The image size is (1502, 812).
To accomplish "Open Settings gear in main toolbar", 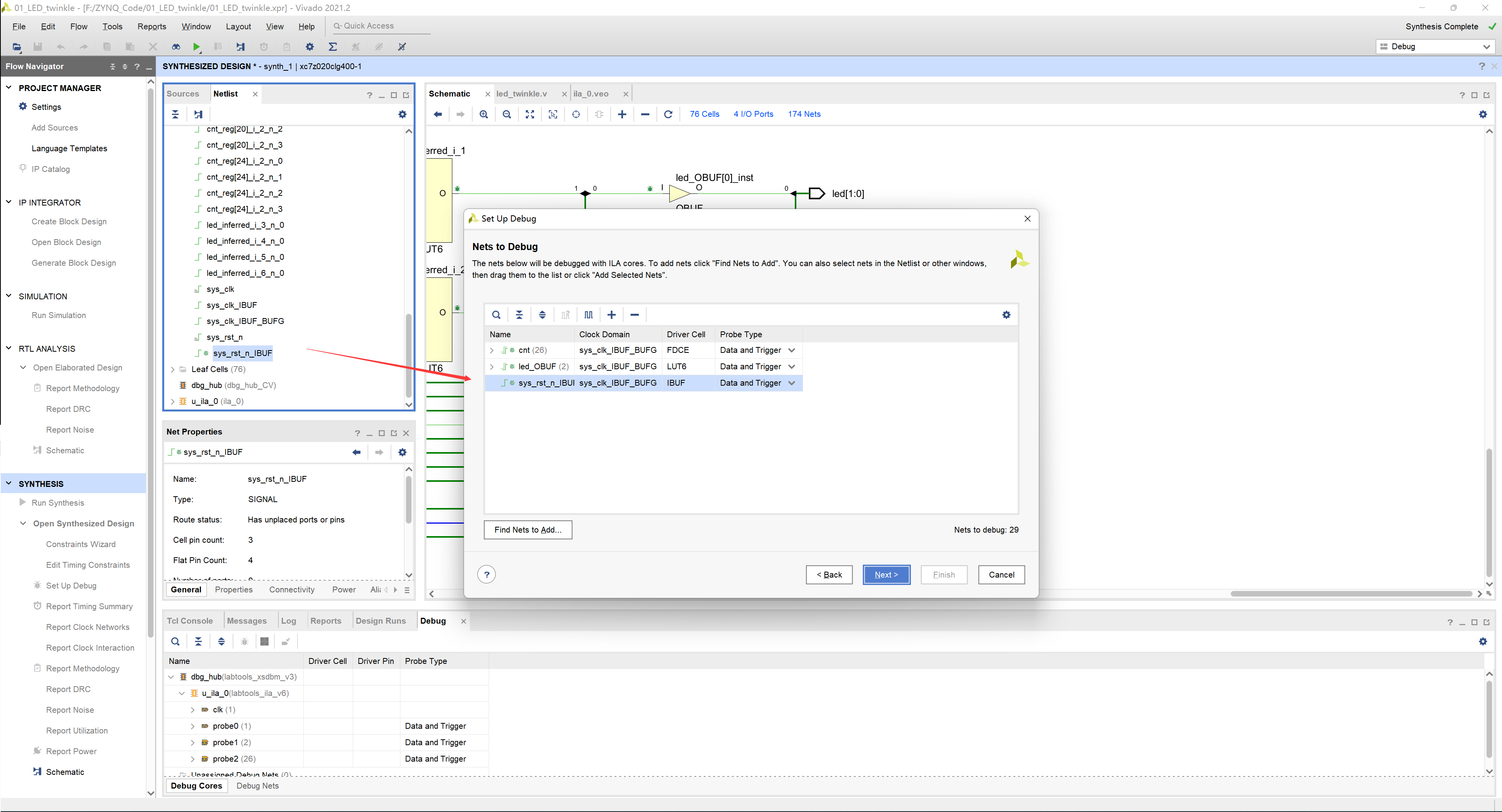I will 310,47.
